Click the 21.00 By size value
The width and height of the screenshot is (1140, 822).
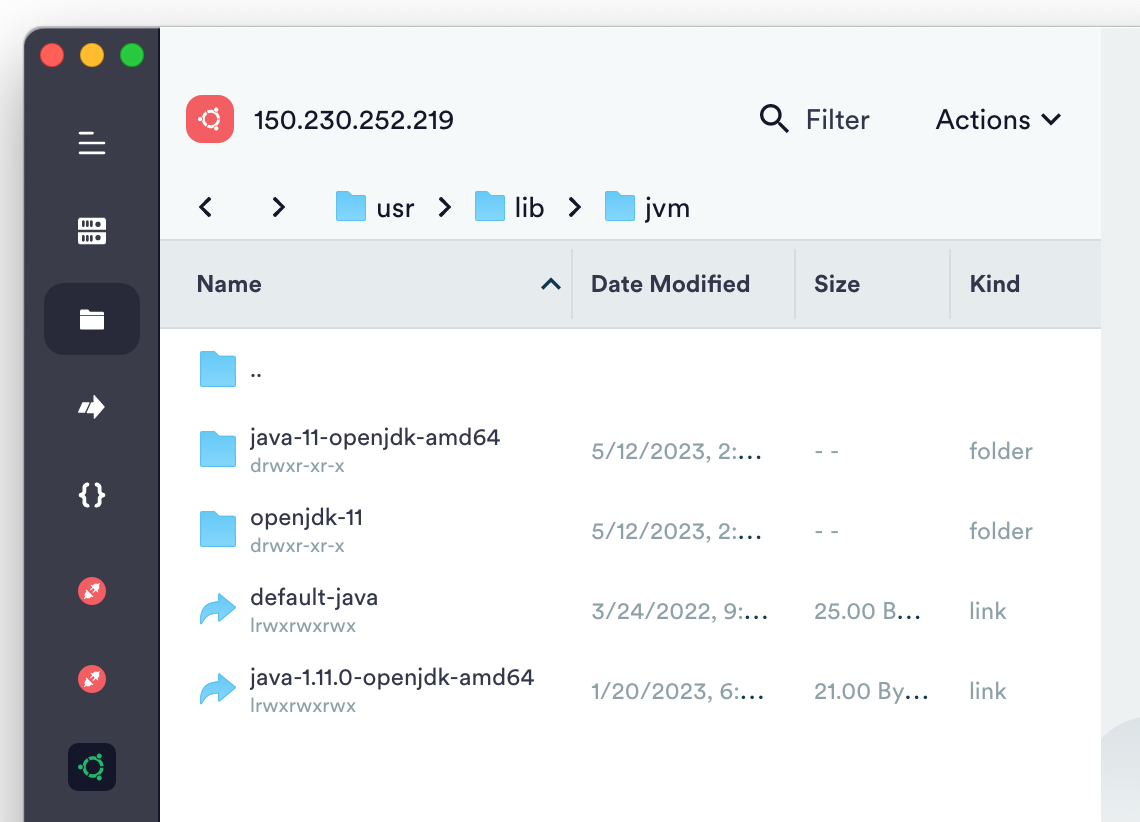[x=871, y=691]
